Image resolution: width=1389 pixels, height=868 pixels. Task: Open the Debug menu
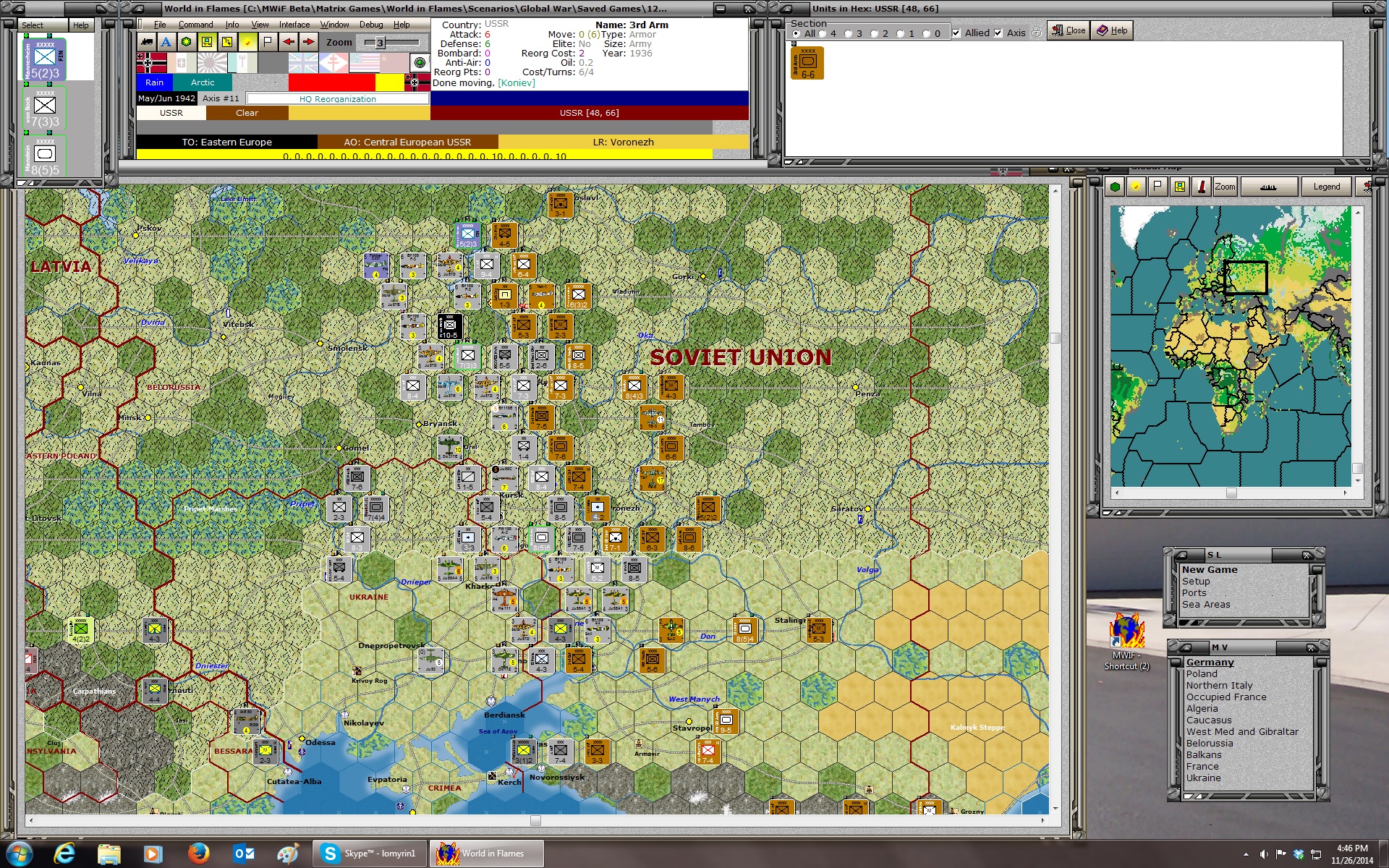(x=371, y=25)
